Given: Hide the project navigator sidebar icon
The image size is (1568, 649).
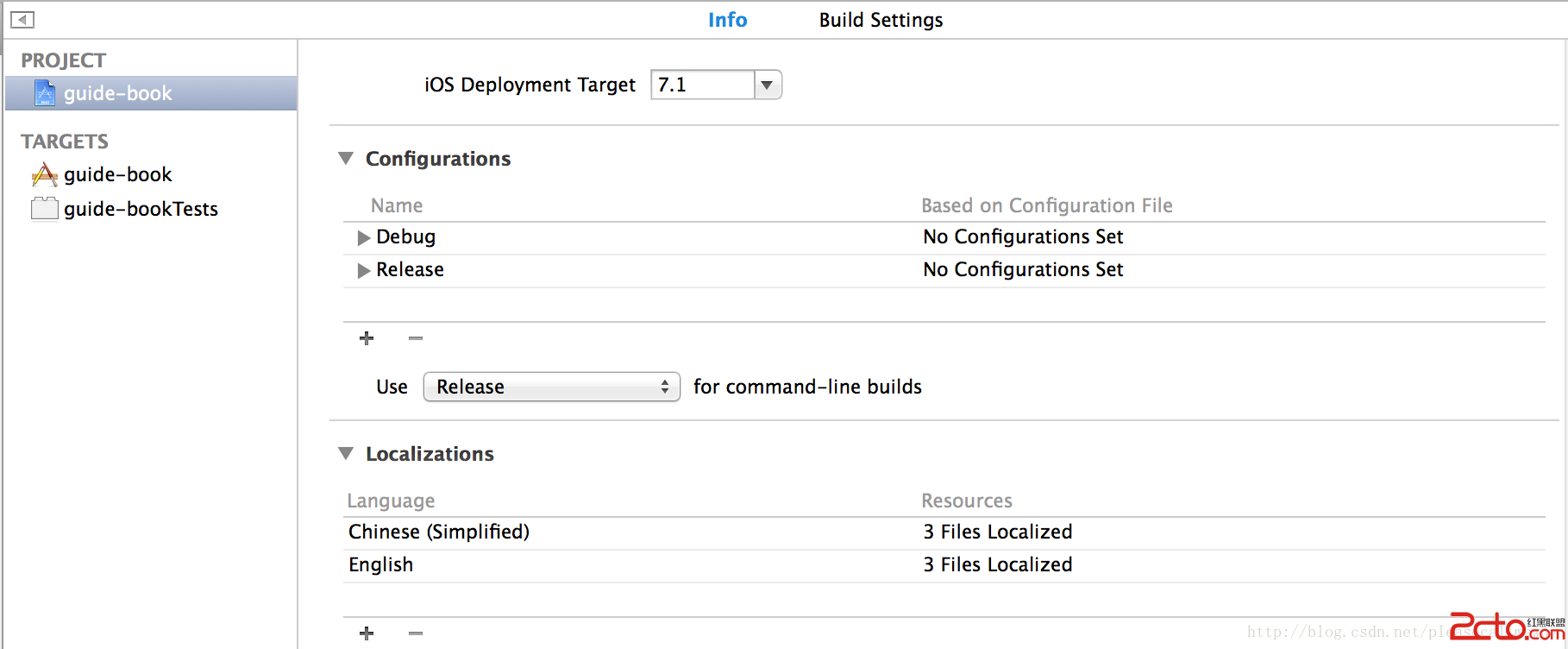Looking at the screenshot, I should point(22,19).
